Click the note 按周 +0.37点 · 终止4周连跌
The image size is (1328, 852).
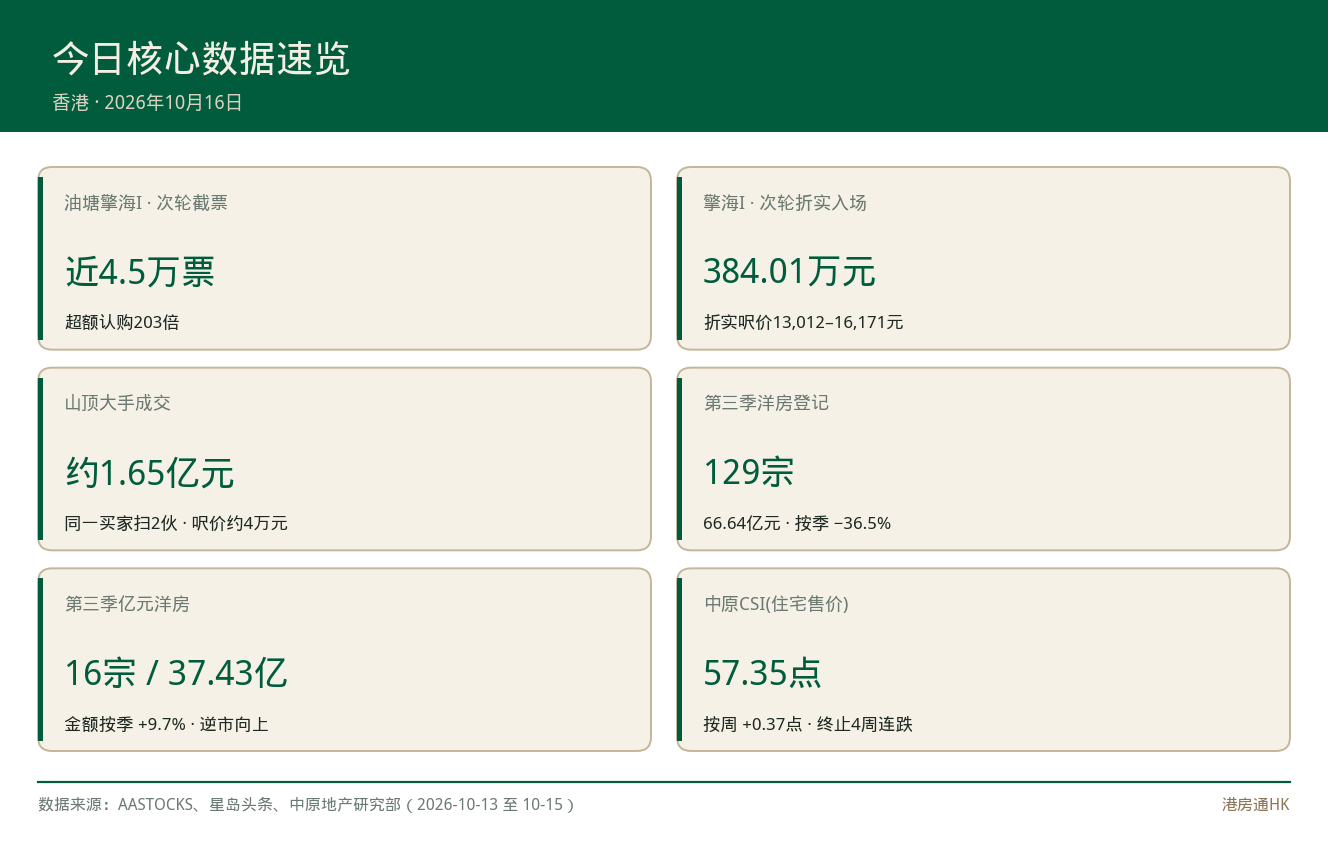pos(808,724)
